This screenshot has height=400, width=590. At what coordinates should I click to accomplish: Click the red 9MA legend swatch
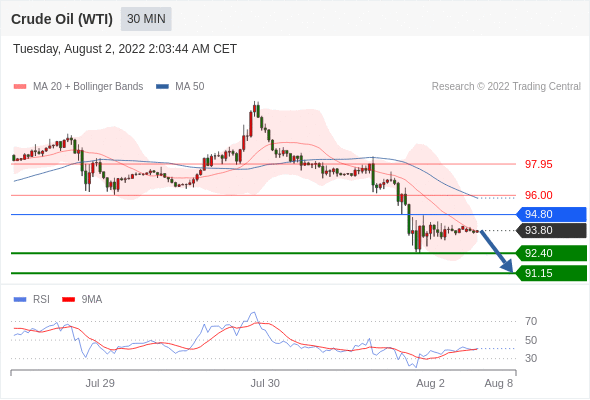pos(68,300)
